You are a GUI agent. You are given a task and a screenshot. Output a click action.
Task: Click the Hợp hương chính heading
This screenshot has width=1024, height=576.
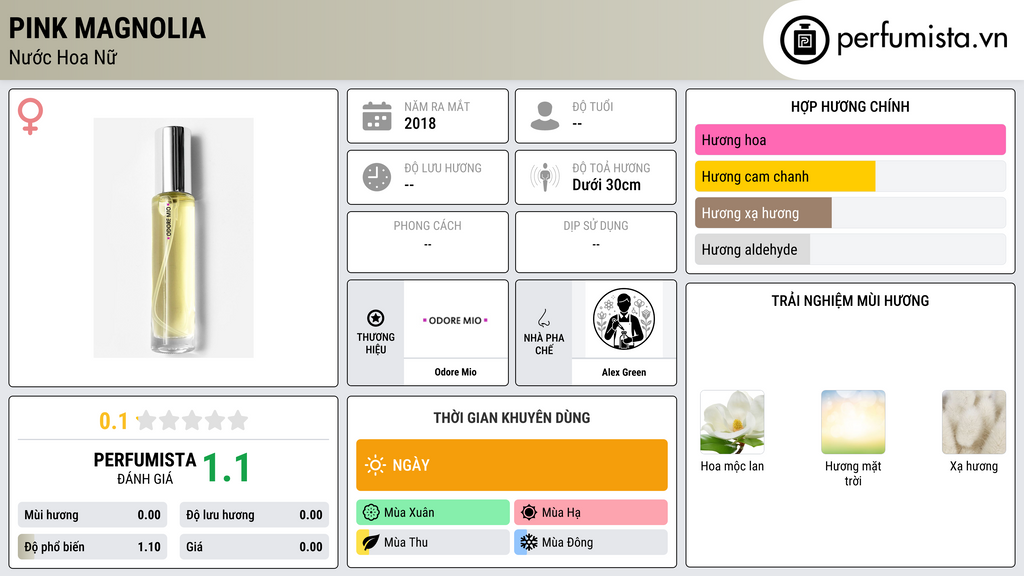(x=850, y=106)
